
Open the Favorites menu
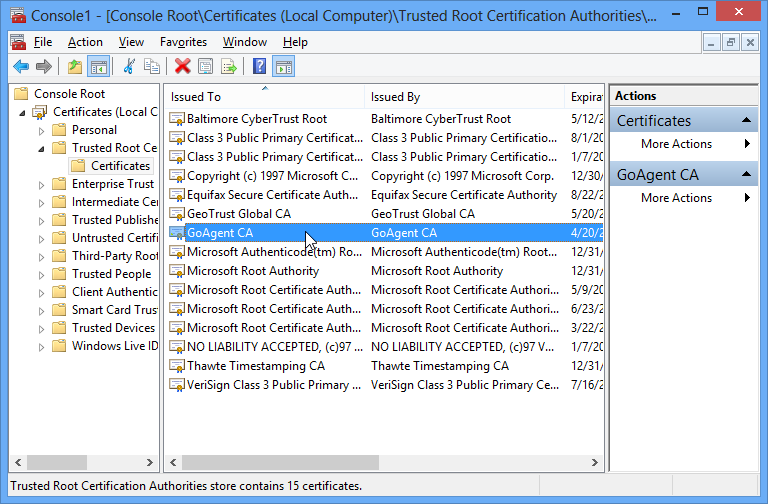point(183,42)
